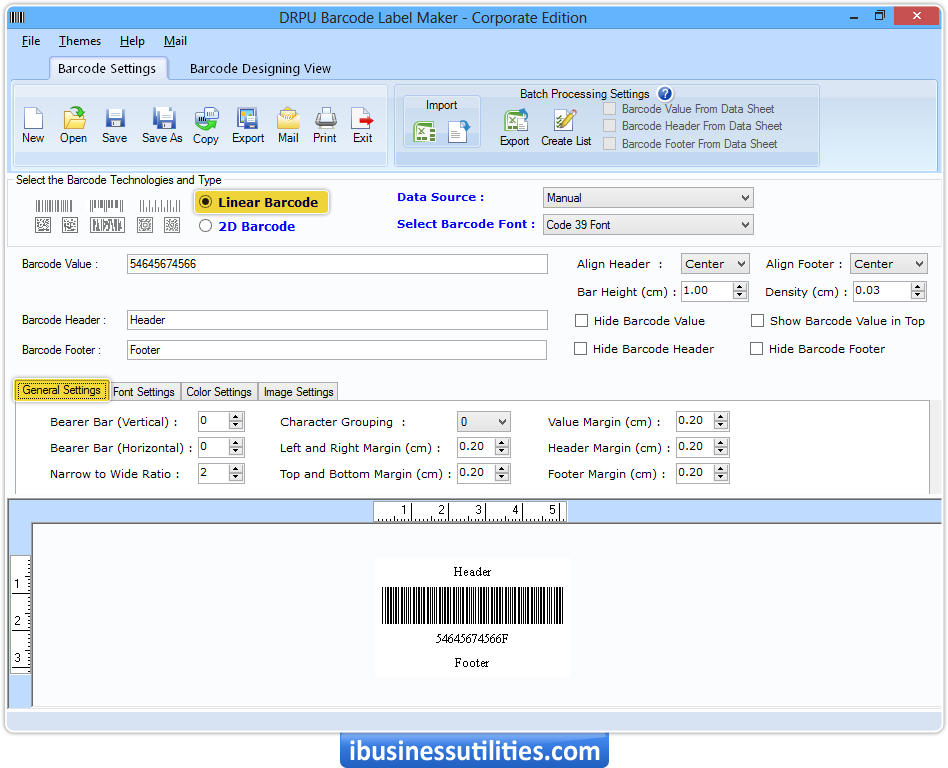Adjust Left and Right Margin spinner
The image size is (948, 768).
coord(501,447)
